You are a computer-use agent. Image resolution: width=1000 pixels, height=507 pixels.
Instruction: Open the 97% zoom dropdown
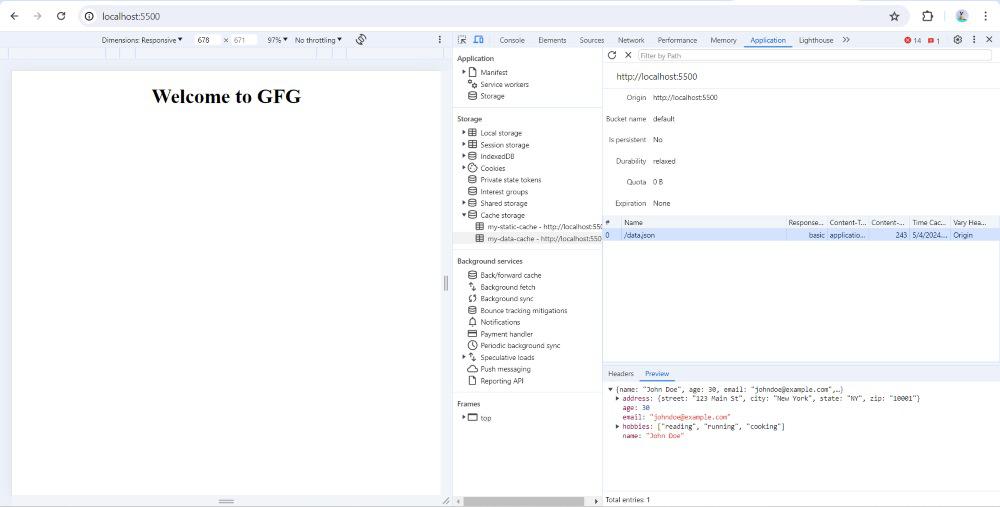pos(277,40)
